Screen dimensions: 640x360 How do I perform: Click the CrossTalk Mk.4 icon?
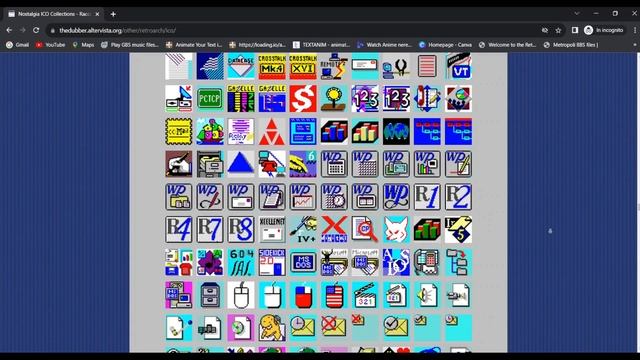pyautogui.click(x=272, y=66)
